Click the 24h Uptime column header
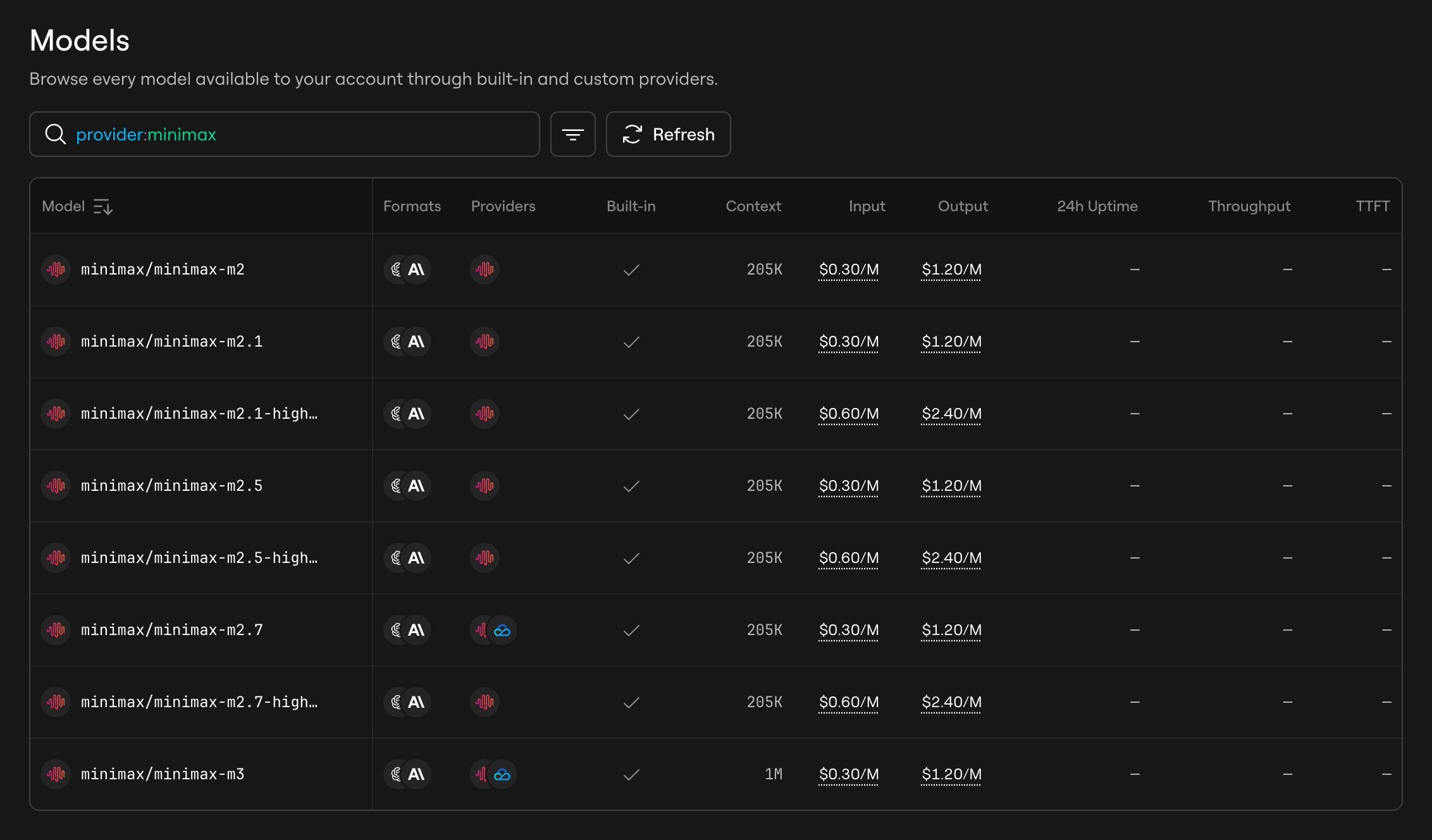This screenshot has height=840, width=1432. (1097, 206)
